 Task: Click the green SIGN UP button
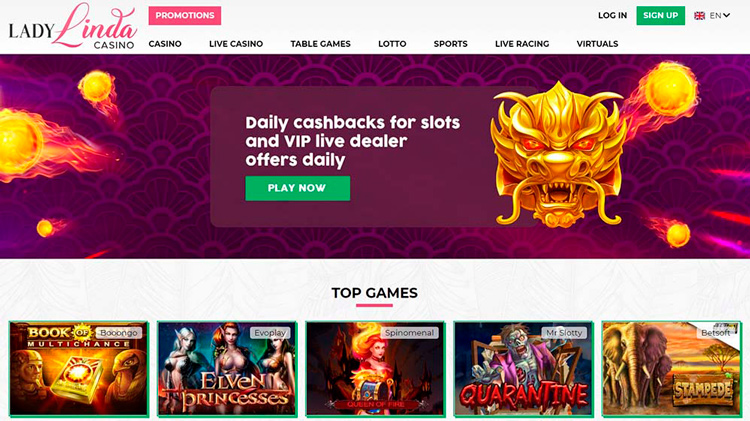click(661, 15)
